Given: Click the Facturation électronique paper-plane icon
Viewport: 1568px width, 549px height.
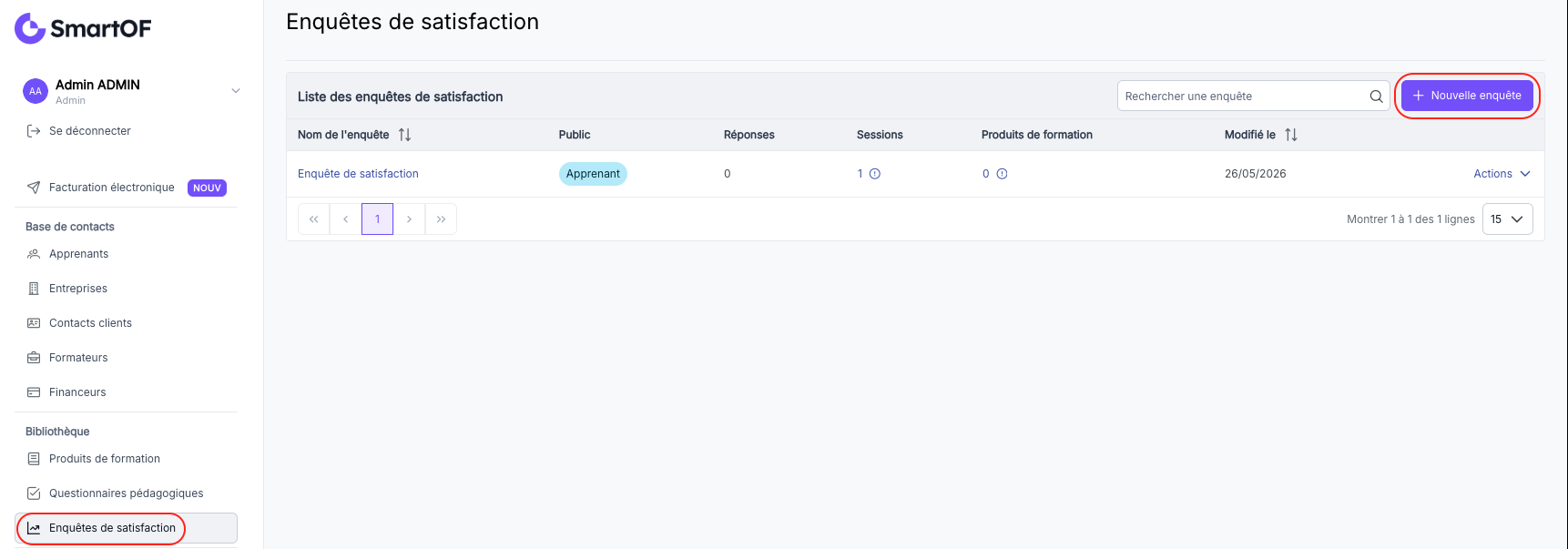Looking at the screenshot, I should [x=34, y=188].
